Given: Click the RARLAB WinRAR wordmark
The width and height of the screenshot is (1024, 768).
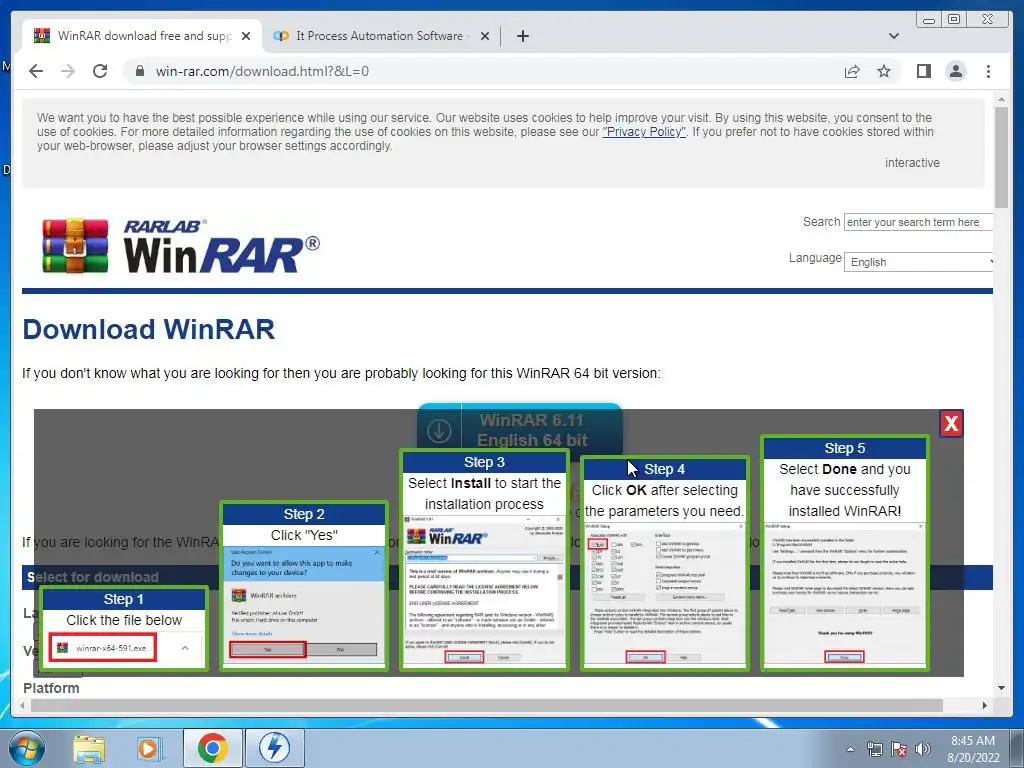Looking at the screenshot, I should tap(221, 246).
